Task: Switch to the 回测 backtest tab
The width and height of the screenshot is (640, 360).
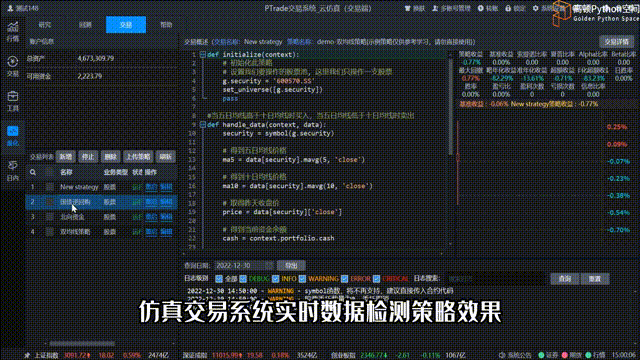Action: coord(85,24)
